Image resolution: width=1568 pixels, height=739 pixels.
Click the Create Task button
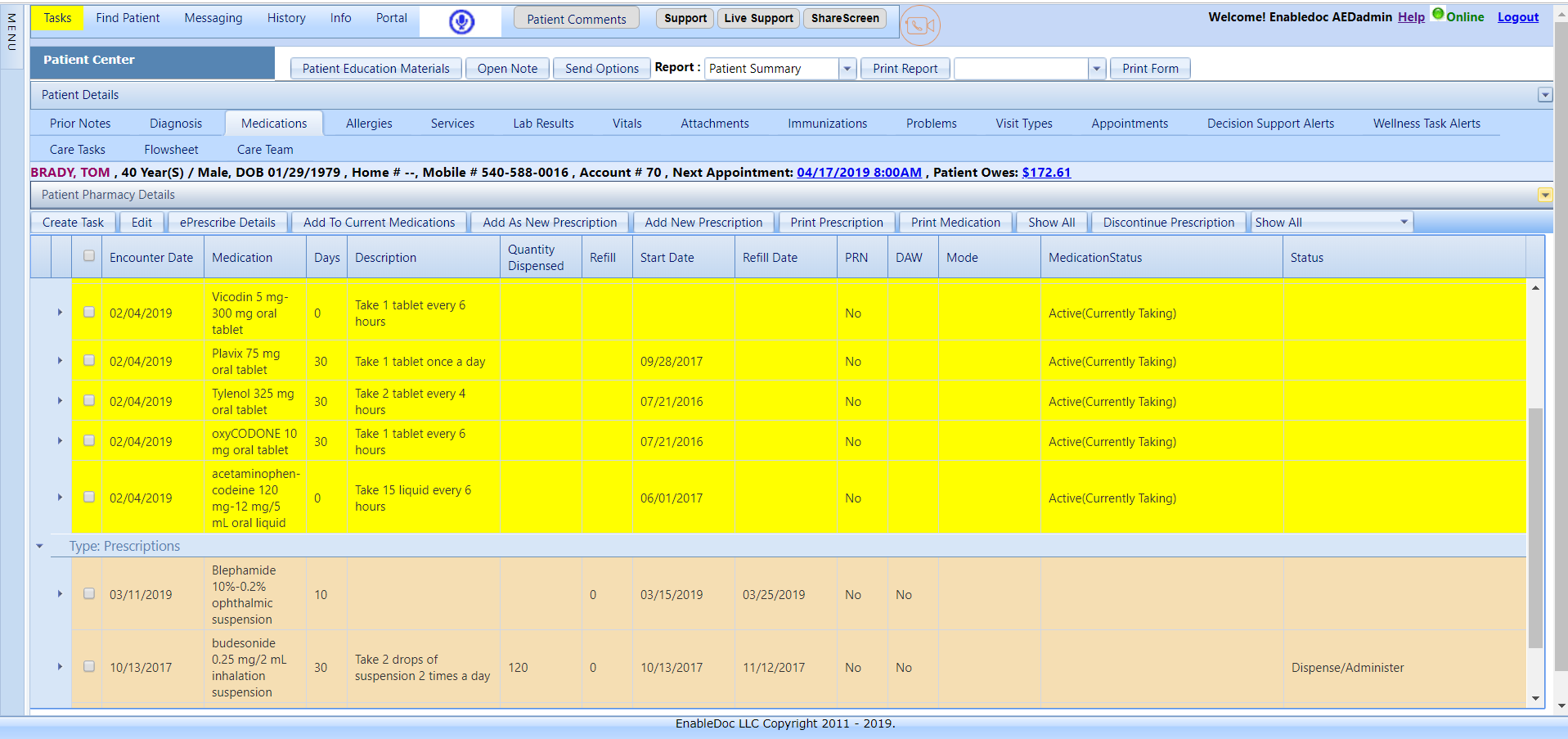pyautogui.click(x=73, y=223)
